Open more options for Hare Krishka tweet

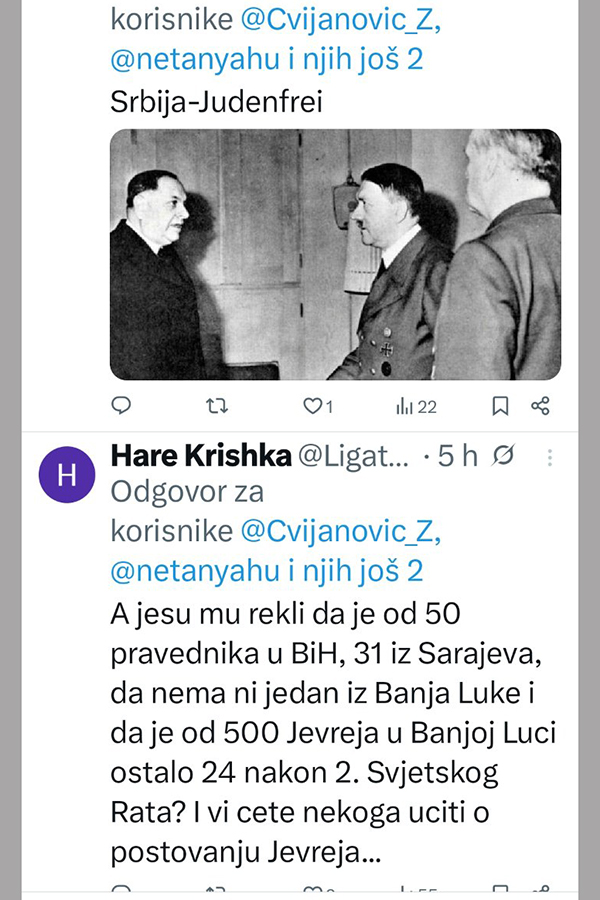[x=550, y=457]
